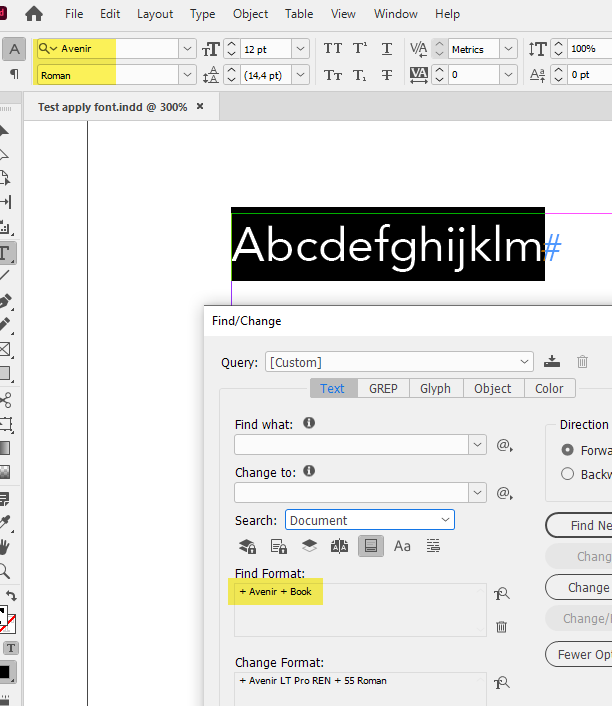Open the leading (14,4 pt) dropdown
This screenshot has width=612, height=706.
300,75
